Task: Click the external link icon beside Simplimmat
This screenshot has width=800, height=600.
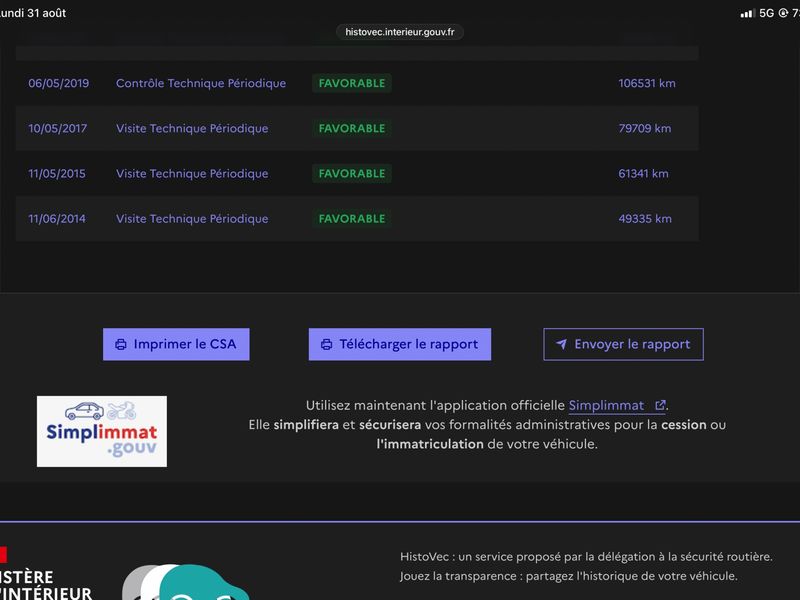Action: [660, 405]
